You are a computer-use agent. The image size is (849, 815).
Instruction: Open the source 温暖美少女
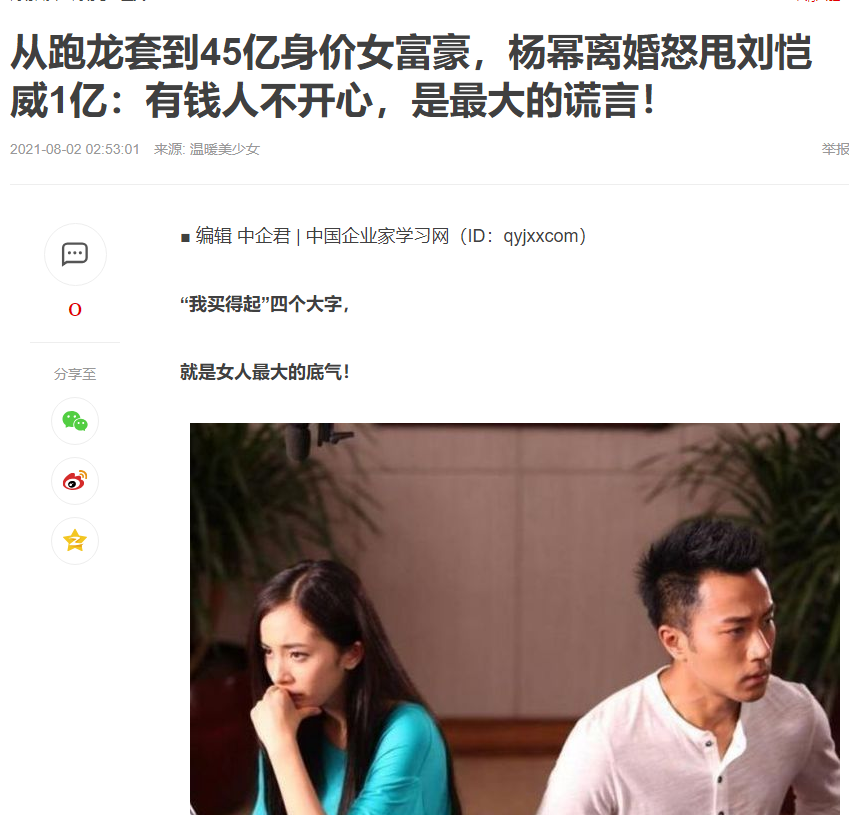tap(225, 149)
